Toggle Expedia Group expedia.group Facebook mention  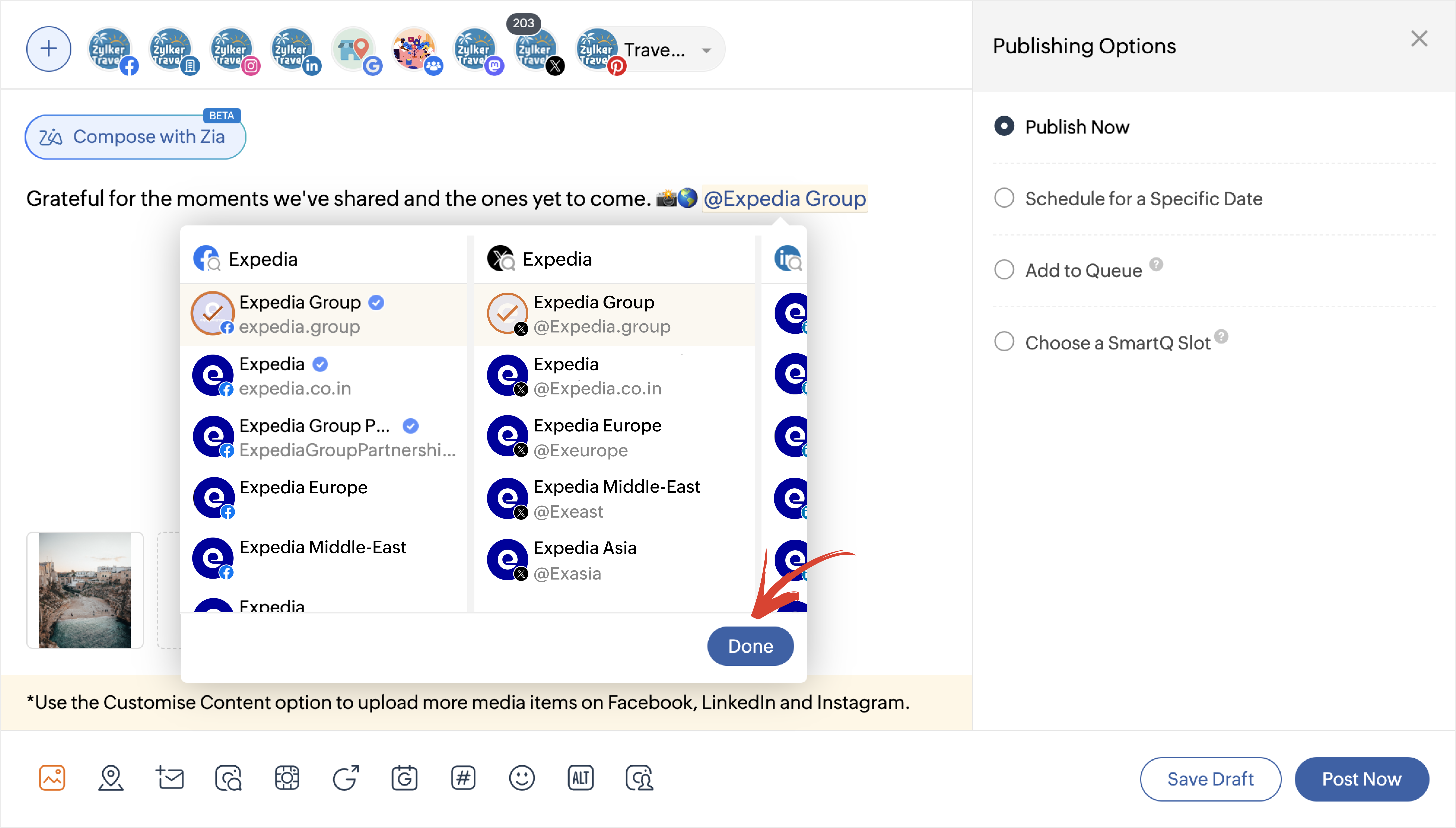(323, 314)
